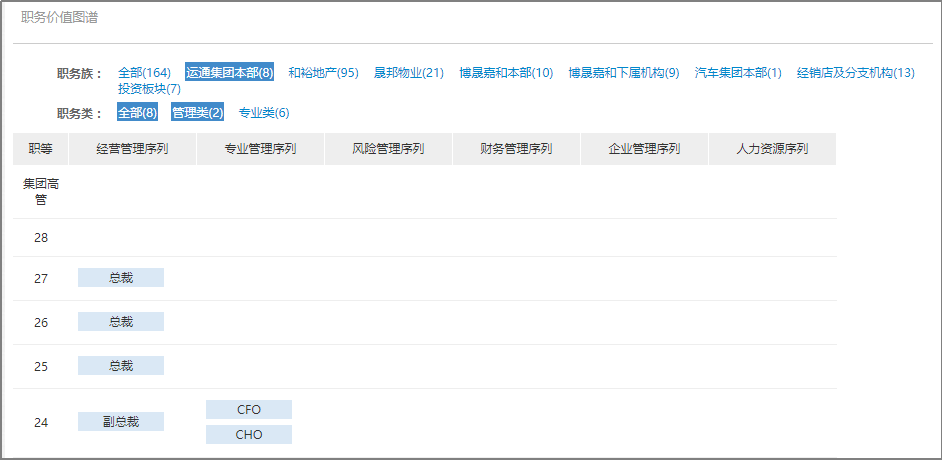This screenshot has height=460, width=942.
Task: Open the CFO position block
Action: [249, 410]
